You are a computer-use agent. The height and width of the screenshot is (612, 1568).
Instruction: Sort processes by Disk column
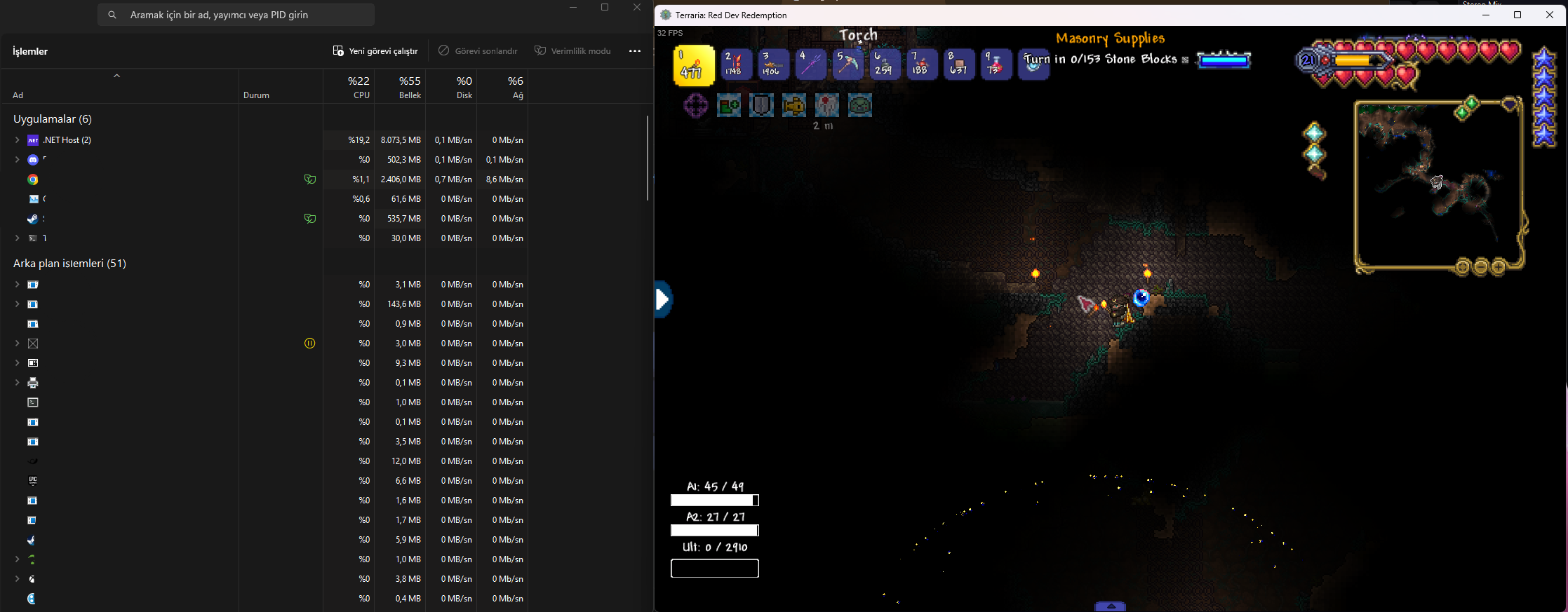pyautogui.click(x=451, y=86)
